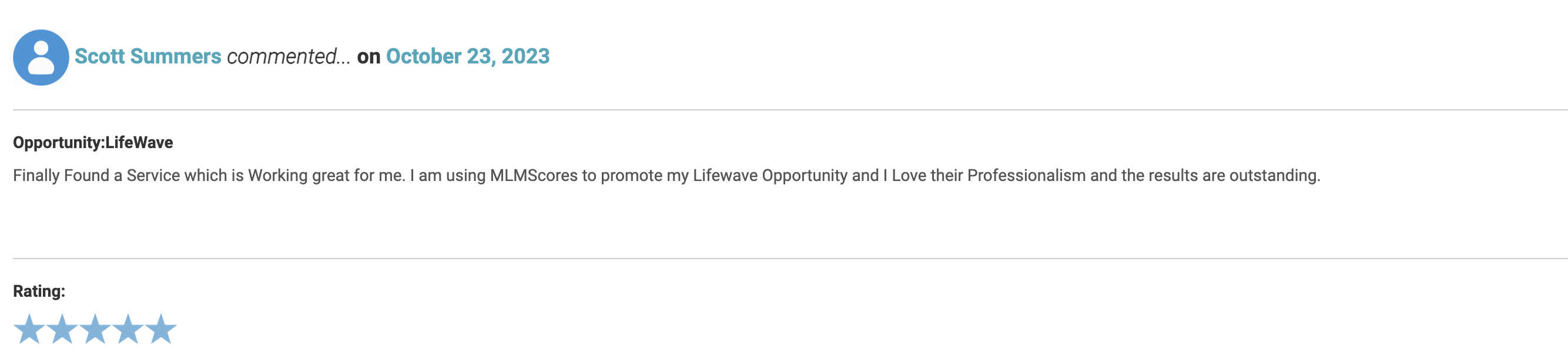1568x362 pixels.
Task: Click the Rating: label
Action: (39, 291)
